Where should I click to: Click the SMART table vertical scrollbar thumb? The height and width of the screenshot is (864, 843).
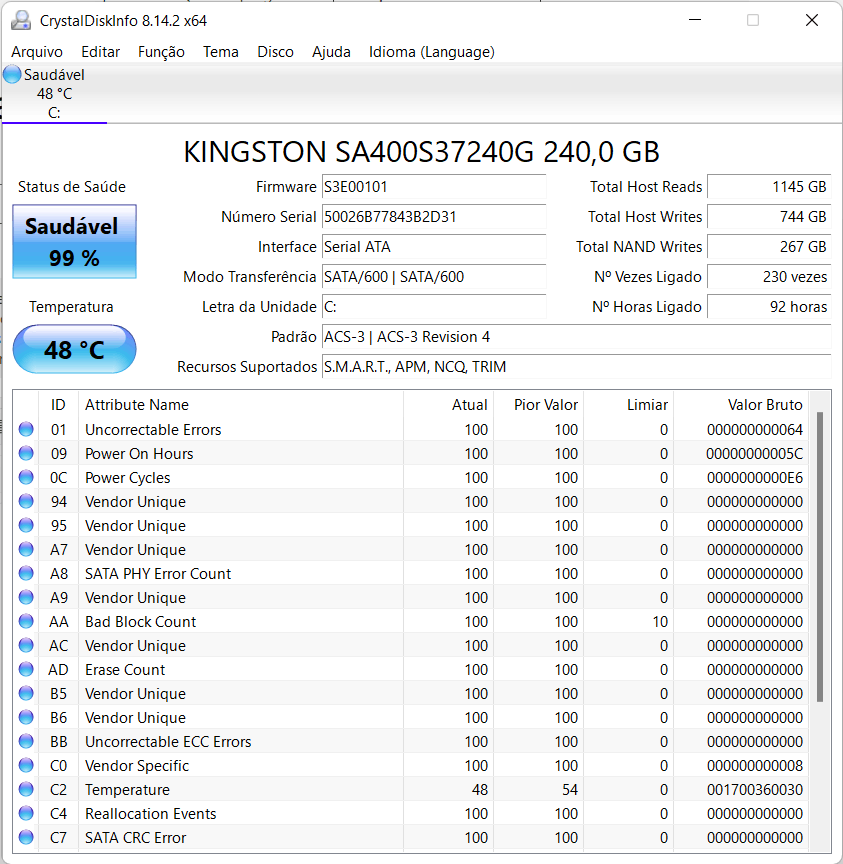(820, 557)
